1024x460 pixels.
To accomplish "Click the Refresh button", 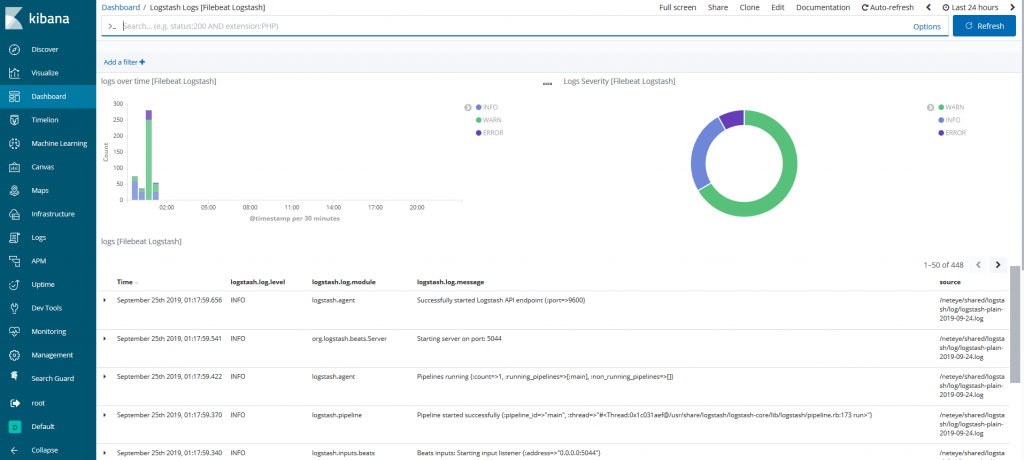I will [984, 26].
